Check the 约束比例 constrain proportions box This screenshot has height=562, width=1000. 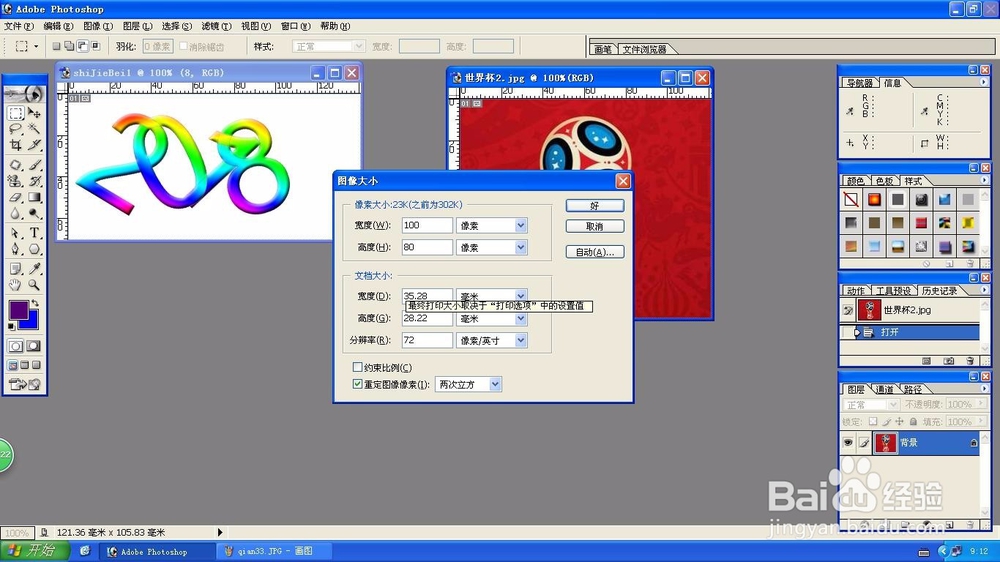(x=357, y=367)
